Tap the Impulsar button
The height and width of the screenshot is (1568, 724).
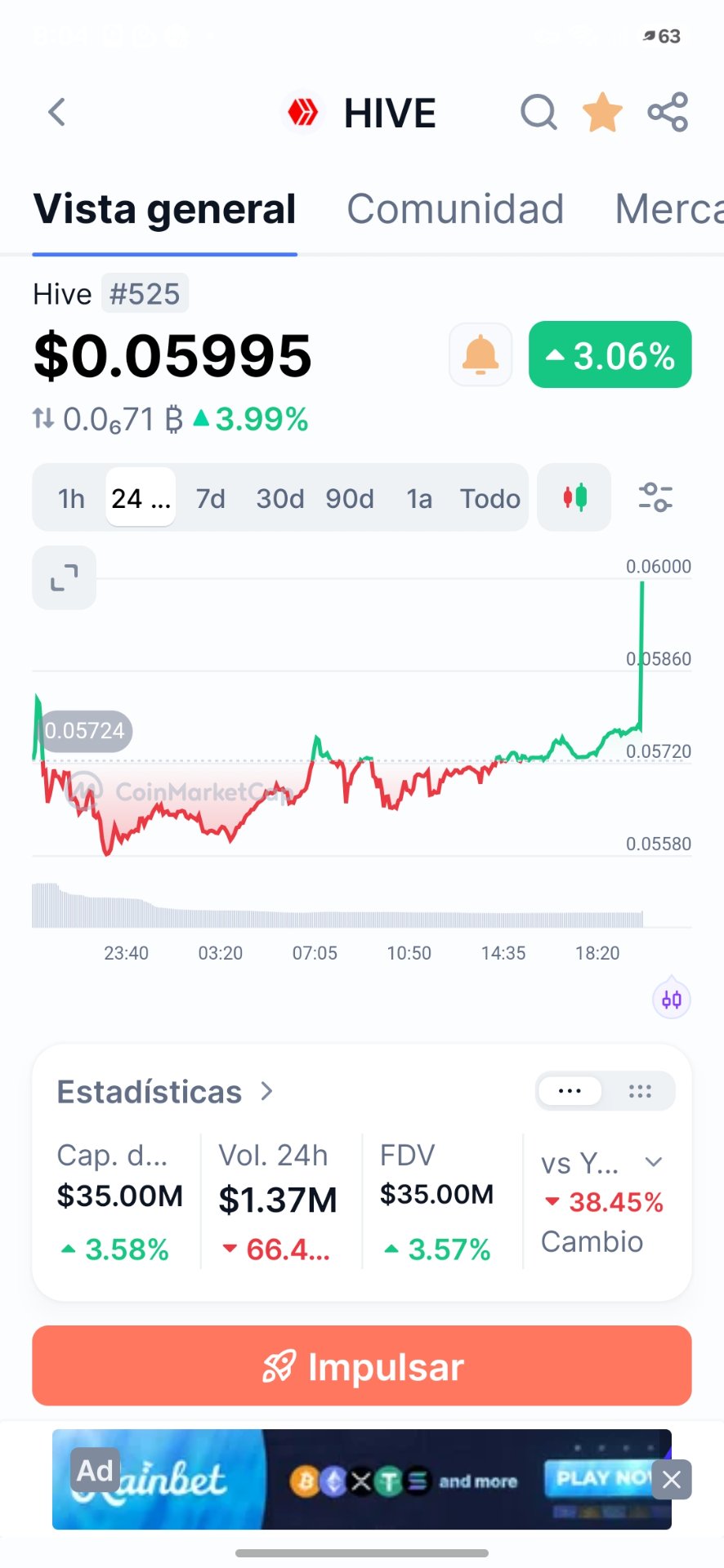tap(362, 1365)
